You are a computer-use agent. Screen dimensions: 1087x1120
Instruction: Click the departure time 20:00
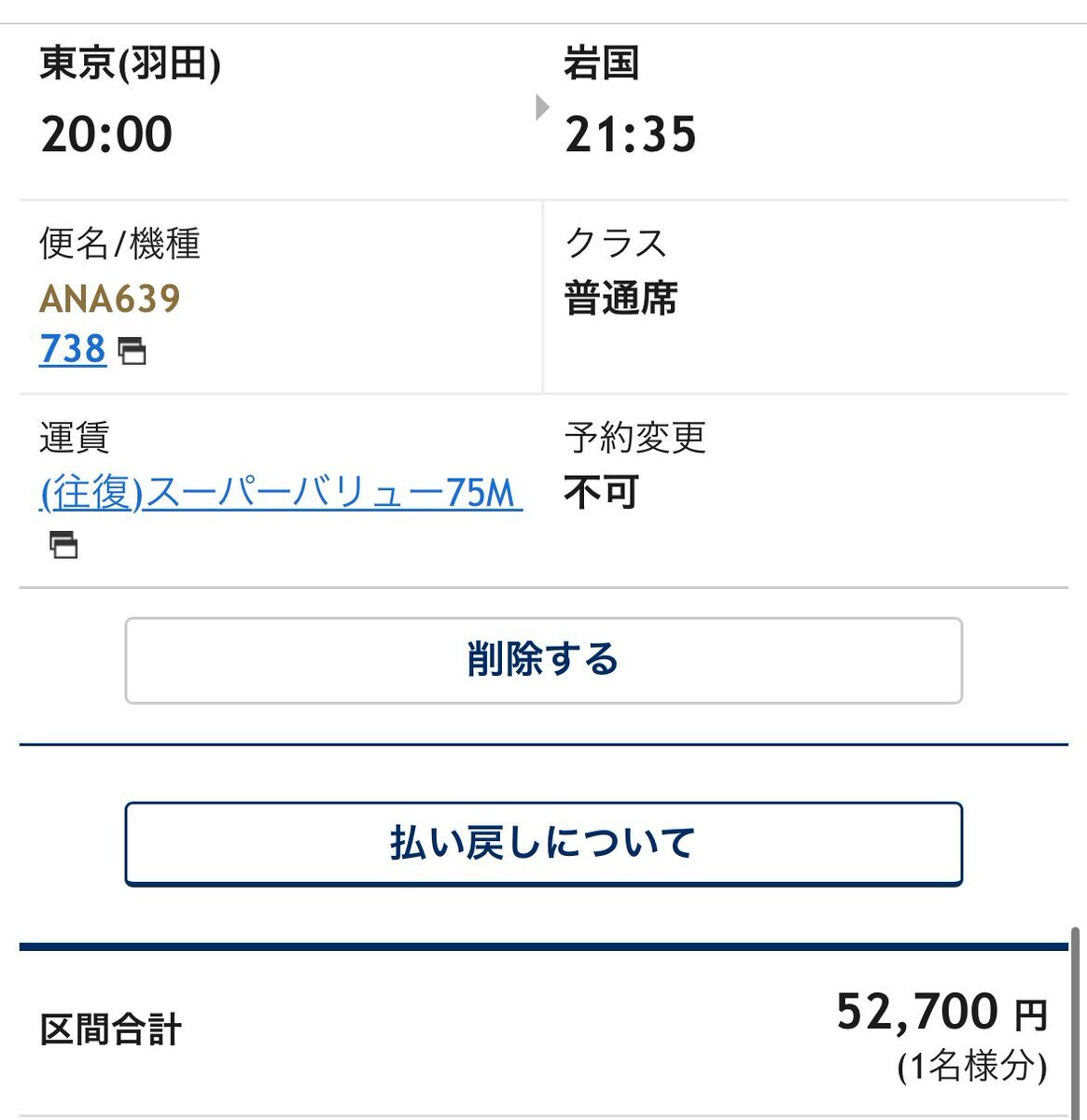click(106, 134)
